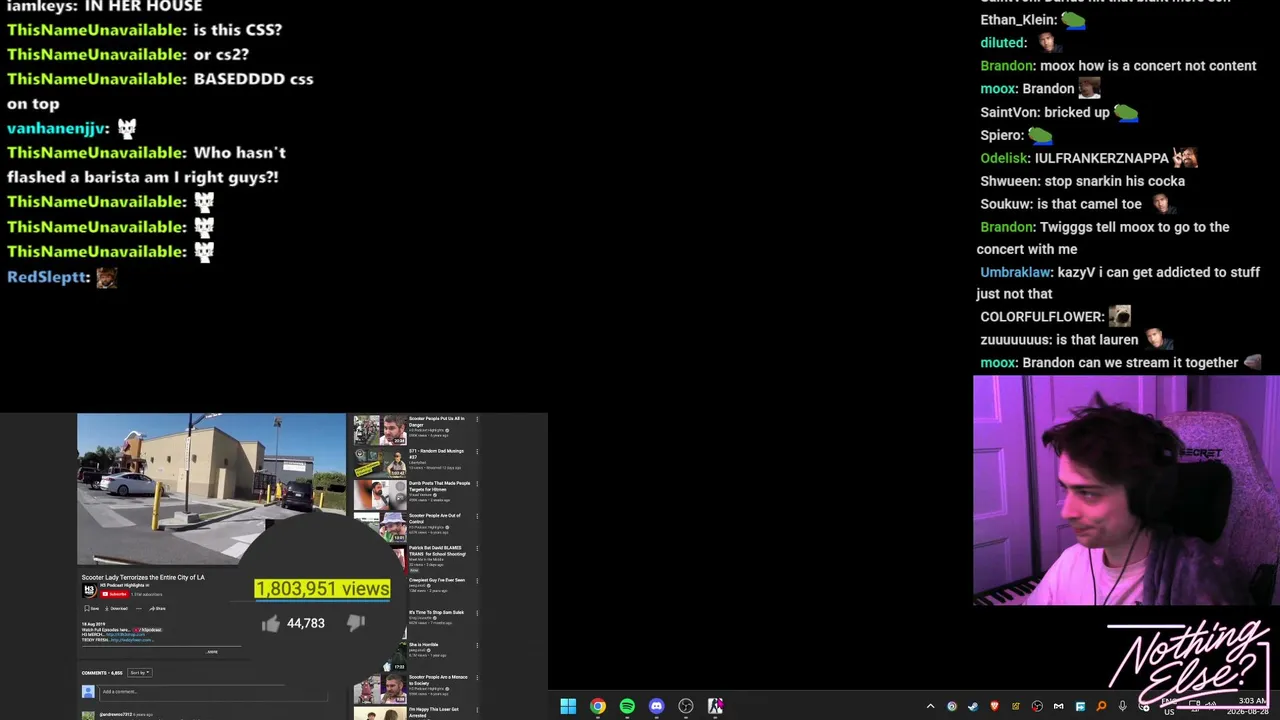Open options menu for 'Scooter People Are Out of Control'
Screen dimensions: 1280x720
(477, 517)
